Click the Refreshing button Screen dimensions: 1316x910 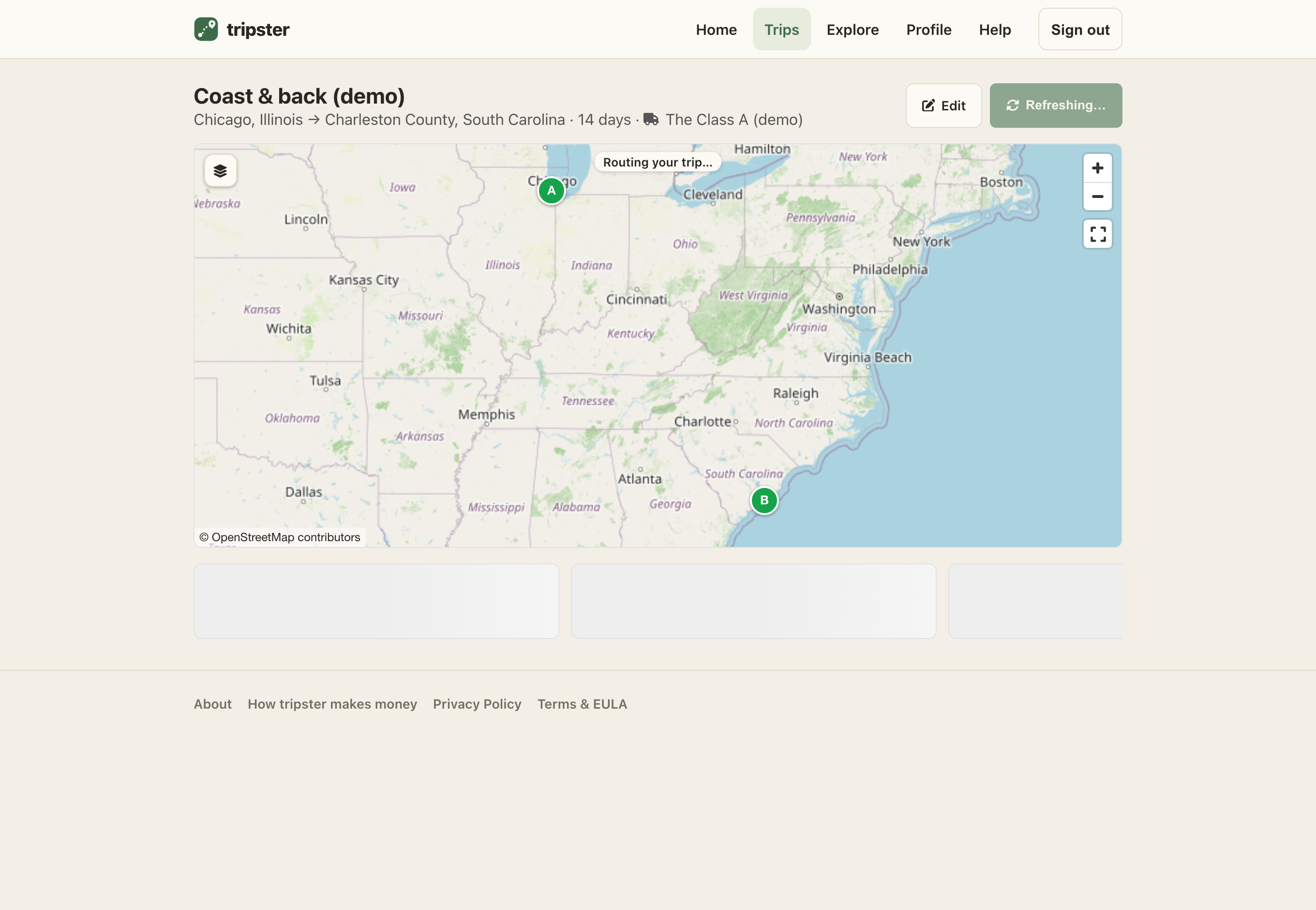pyautogui.click(x=1056, y=106)
